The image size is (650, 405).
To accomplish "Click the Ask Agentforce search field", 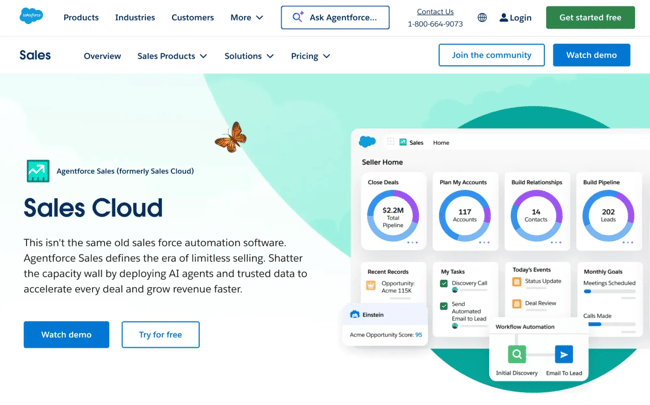I will pyautogui.click(x=335, y=17).
